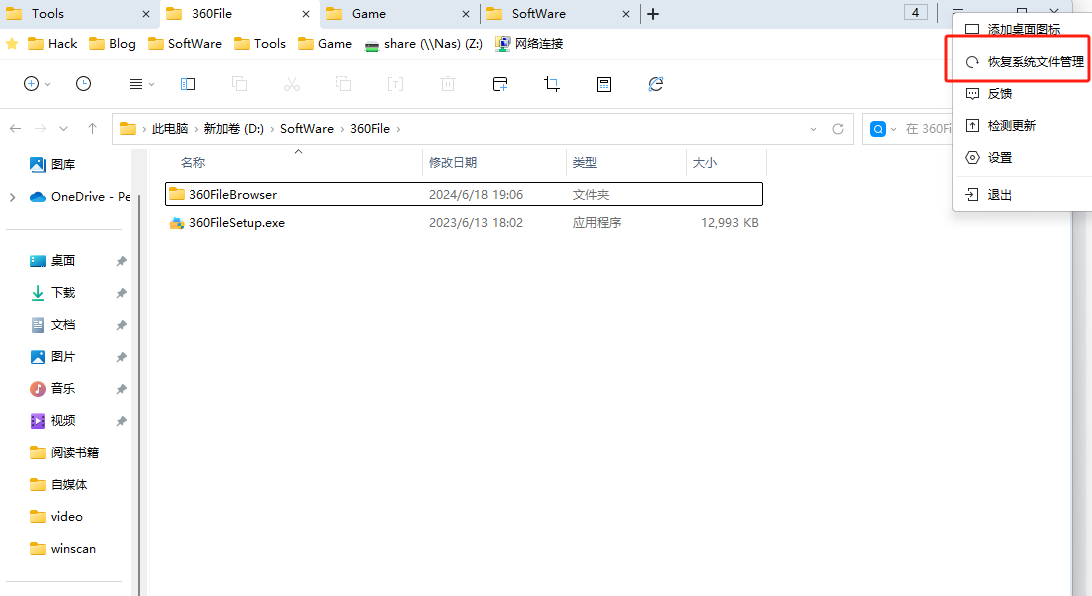Viewport: 1092px width, 596px height.
Task: Pin toggle next to 桌面 sidebar item
Action: (120, 260)
